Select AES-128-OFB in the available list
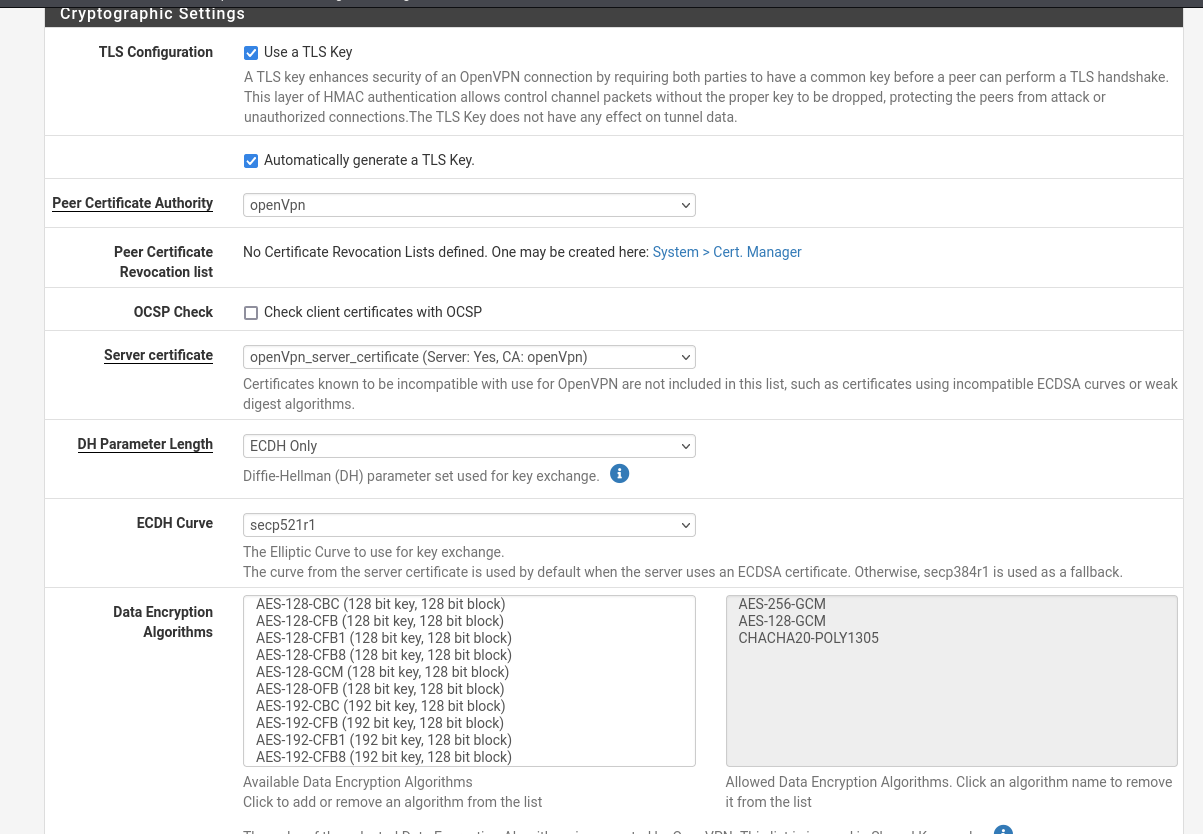 click(x=380, y=689)
